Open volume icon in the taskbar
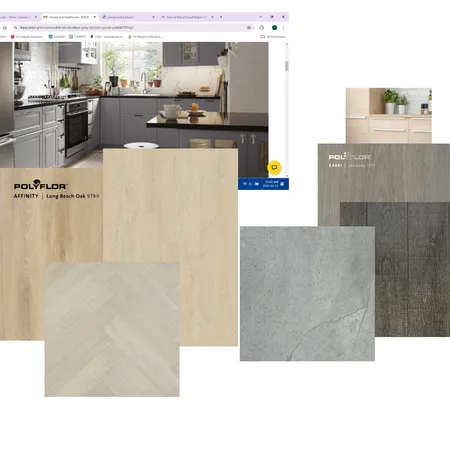The width and height of the screenshot is (450, 450). pos(250,184)
